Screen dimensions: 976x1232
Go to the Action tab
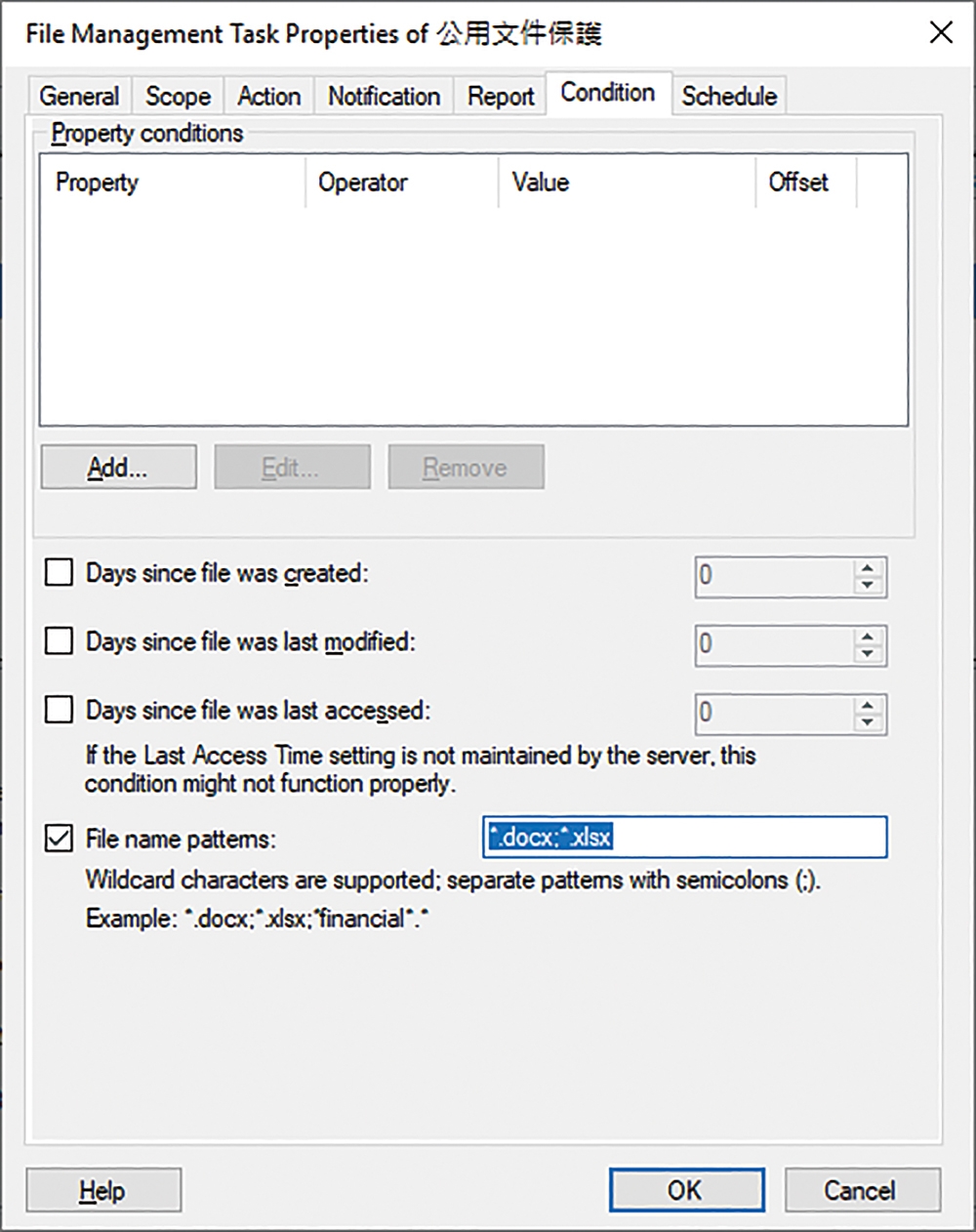tap(269, 96)
